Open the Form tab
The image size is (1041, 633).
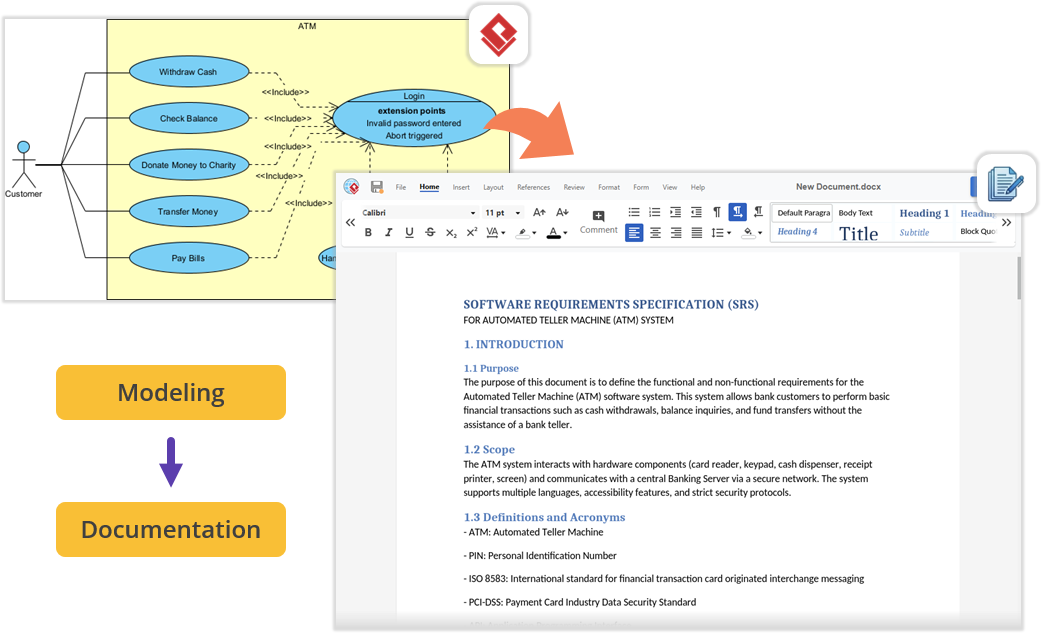tap(641, 187)
